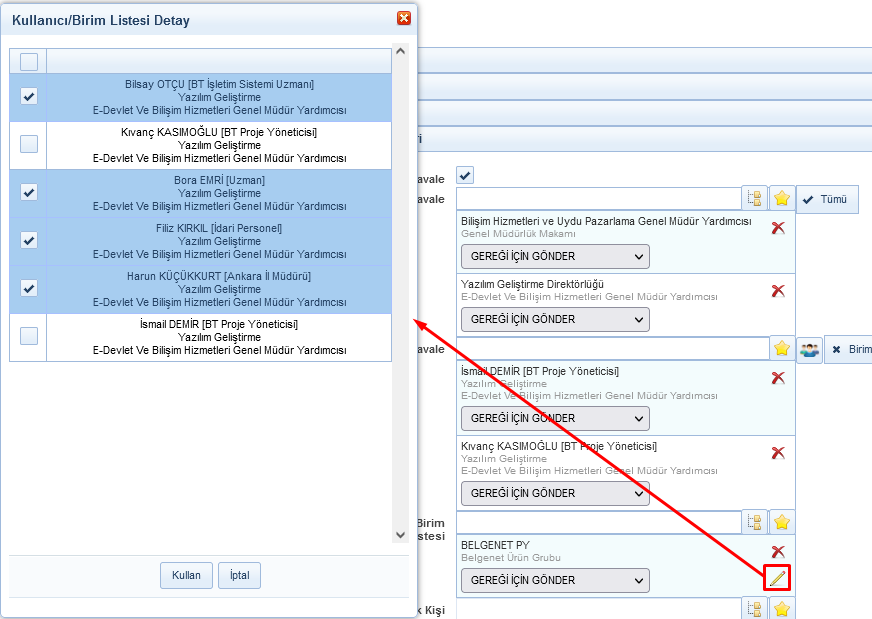Click the users group icon beside Birim button
Viewport: 872px width, 619px height.
pos(809,349)
